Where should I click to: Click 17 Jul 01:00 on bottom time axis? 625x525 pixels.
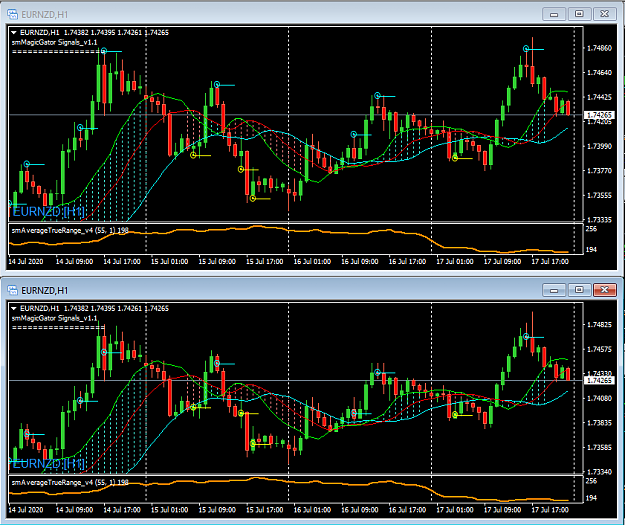pyautogui.click(x=455, y=509)
